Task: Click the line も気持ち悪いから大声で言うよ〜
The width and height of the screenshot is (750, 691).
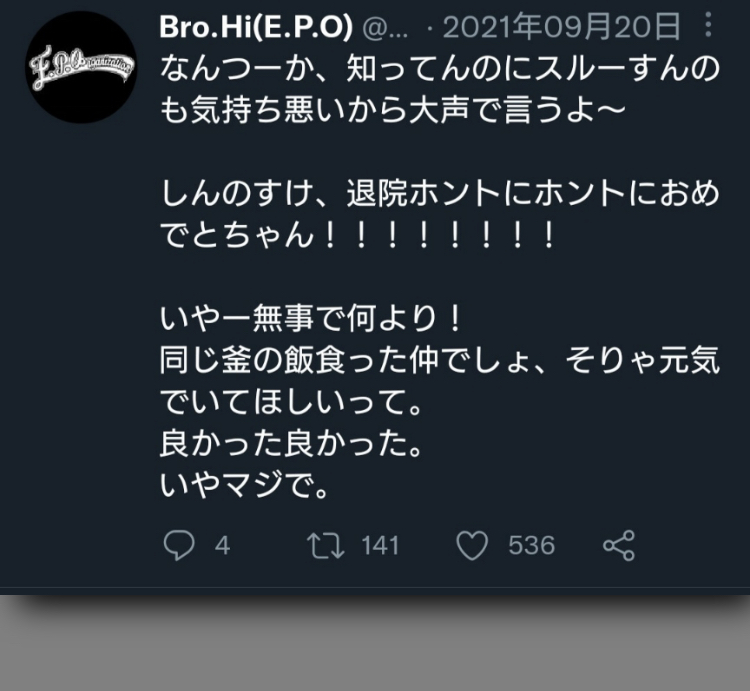Action: (x=393, y=110)
